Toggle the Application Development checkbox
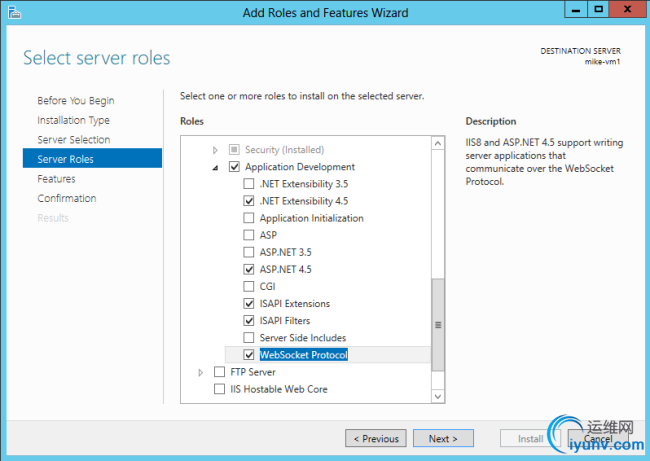The height and width of the screenshot is (461, 650). click(x=234, y=167)
